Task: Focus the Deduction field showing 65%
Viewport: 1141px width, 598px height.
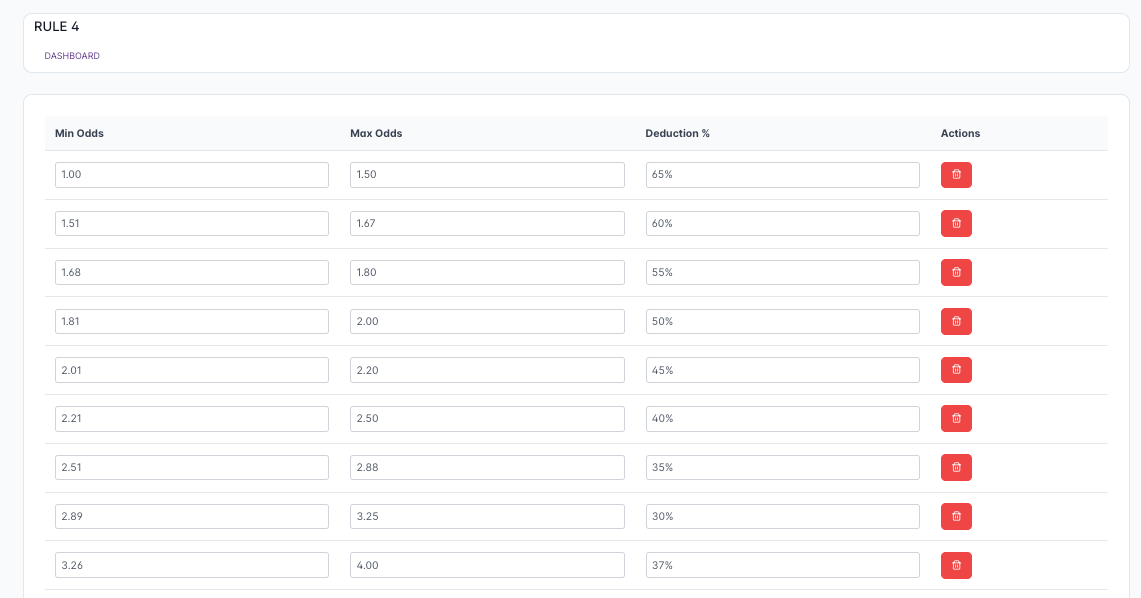Action: coord(782,175)
